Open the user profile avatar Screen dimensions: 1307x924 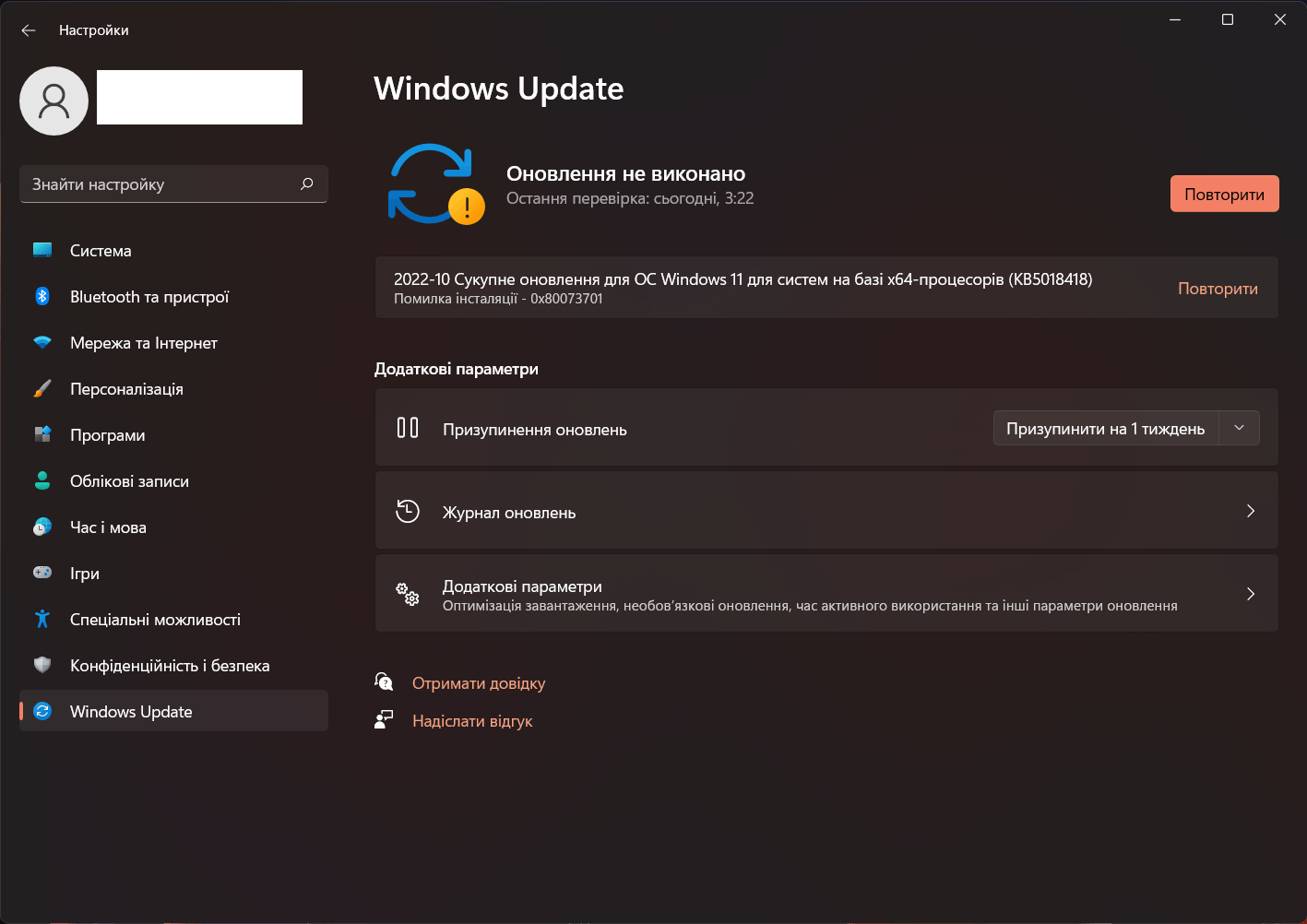(53, 101)
